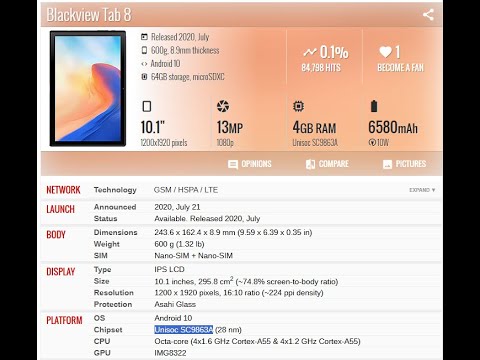The width and height of the screenshot is (480, 360).
Task: Click the CPU row label
Action: pyautogui.click(x=102, y=341)
